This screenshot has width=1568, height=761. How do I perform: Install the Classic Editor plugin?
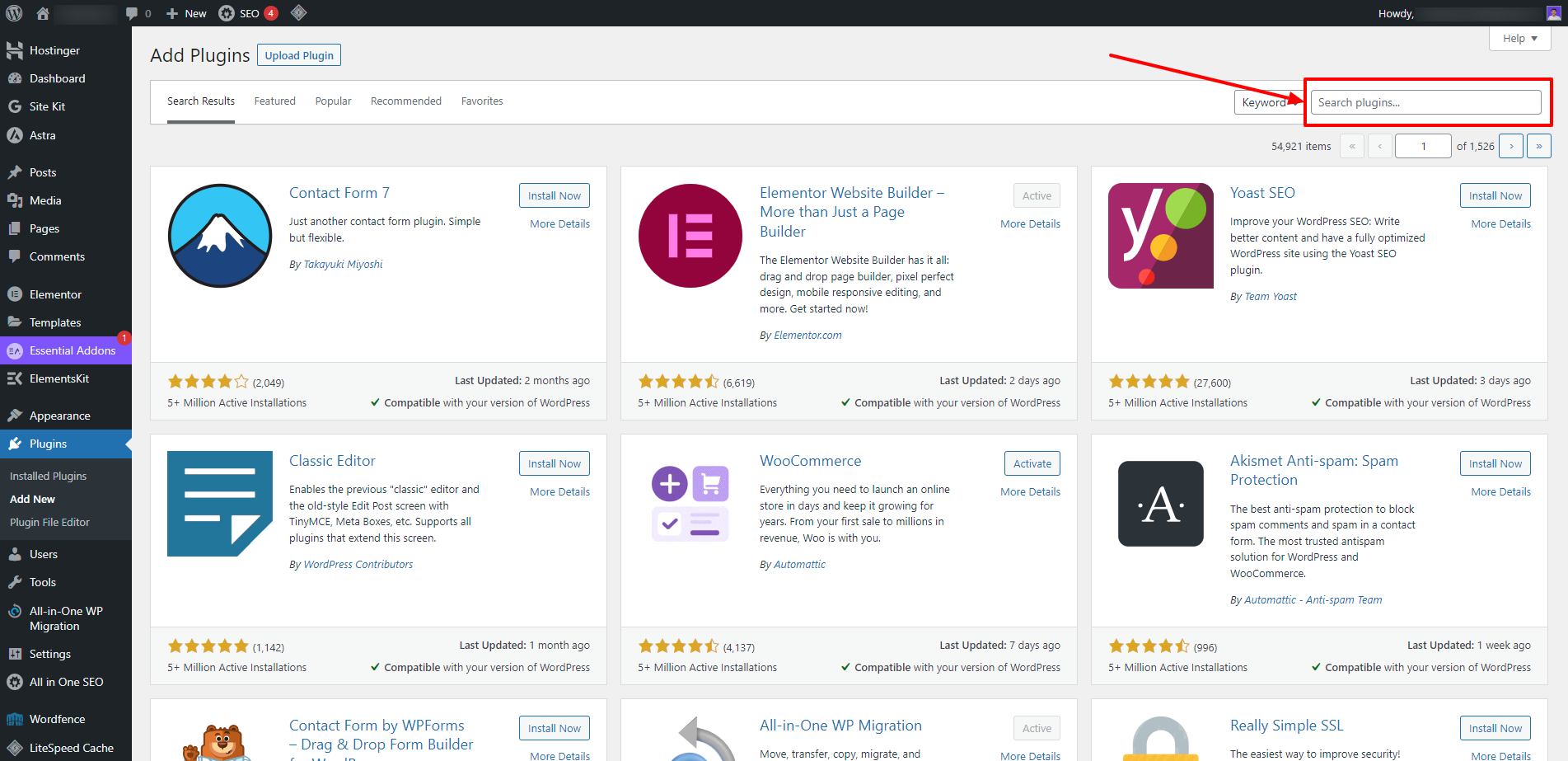pos(554,463)
